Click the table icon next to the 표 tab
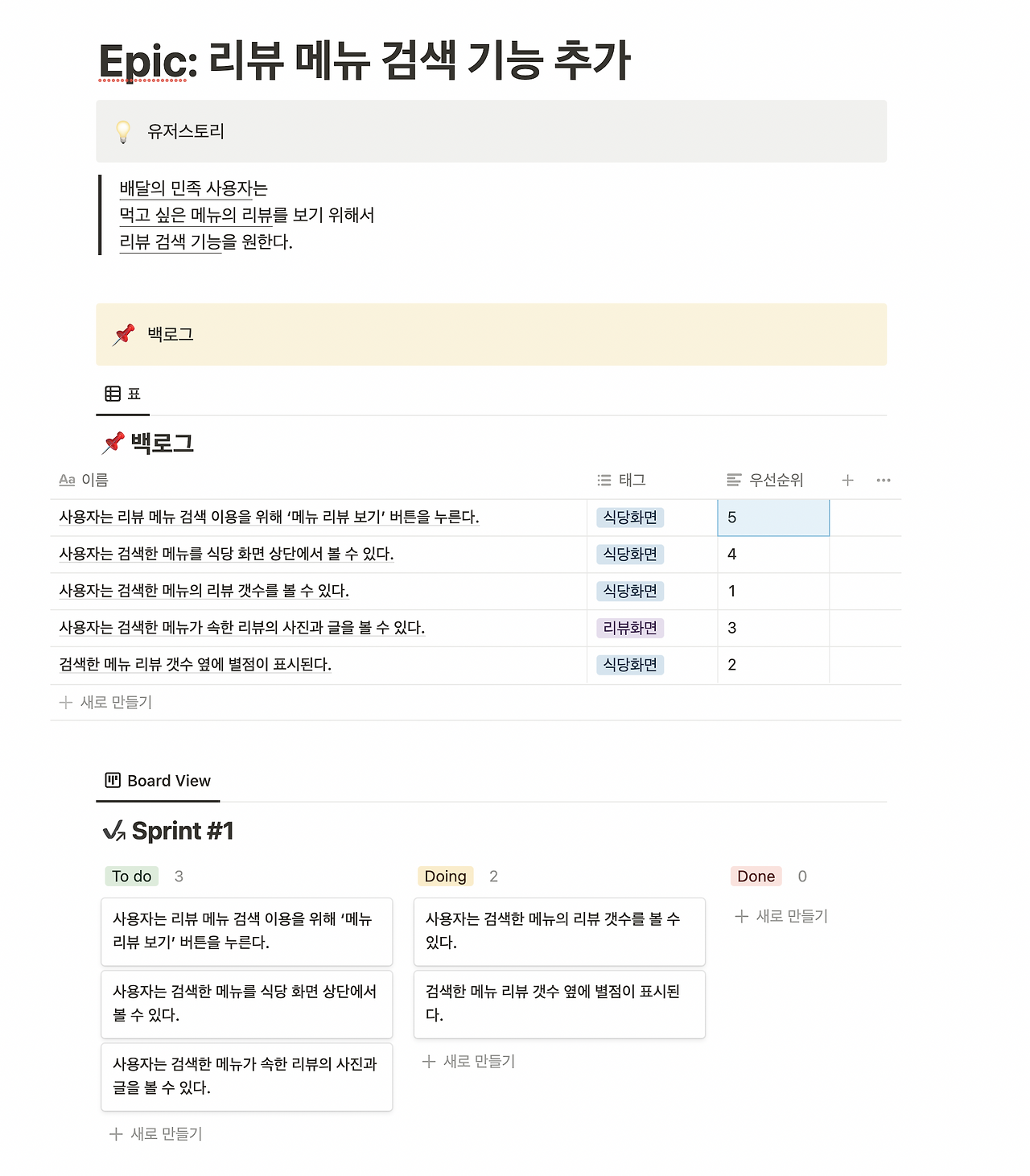Image resolution: width=1030 pixels, height=1176 pixels. [x=113, y=392]
